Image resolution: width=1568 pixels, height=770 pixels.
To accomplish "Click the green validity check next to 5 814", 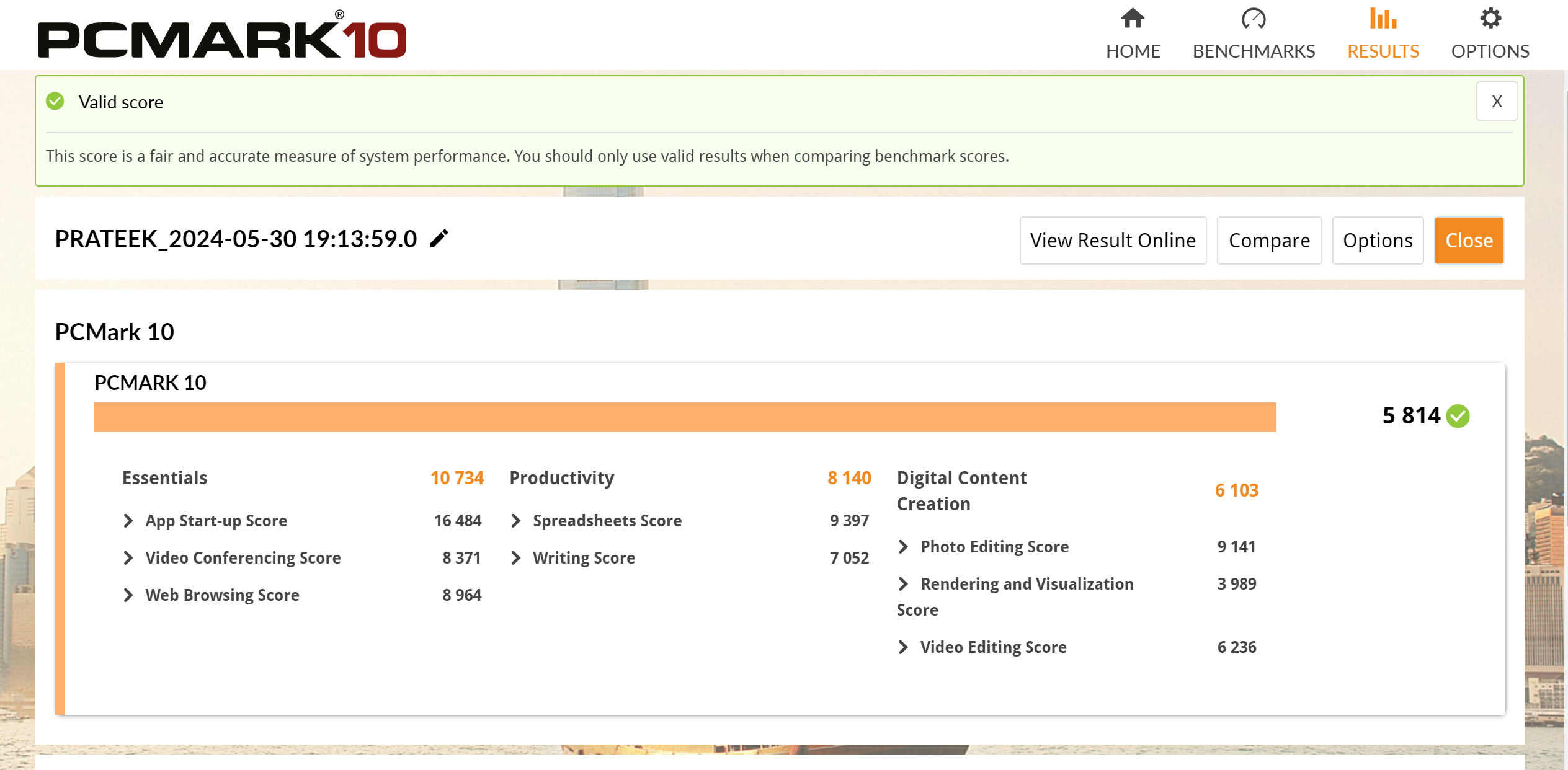I will pos(1458,415).
